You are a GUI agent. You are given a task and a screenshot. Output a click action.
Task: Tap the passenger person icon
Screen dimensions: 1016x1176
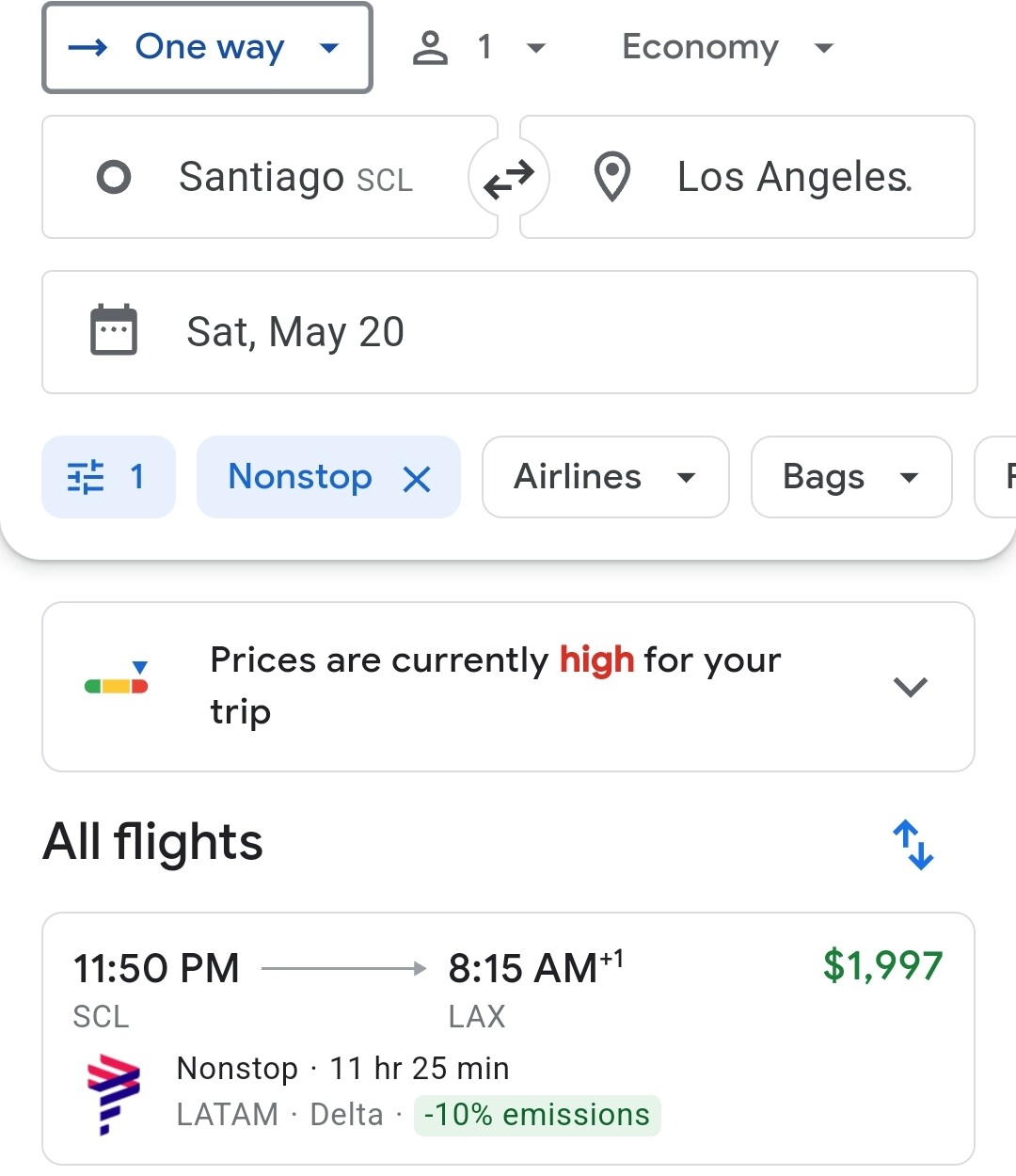point(430,47)
